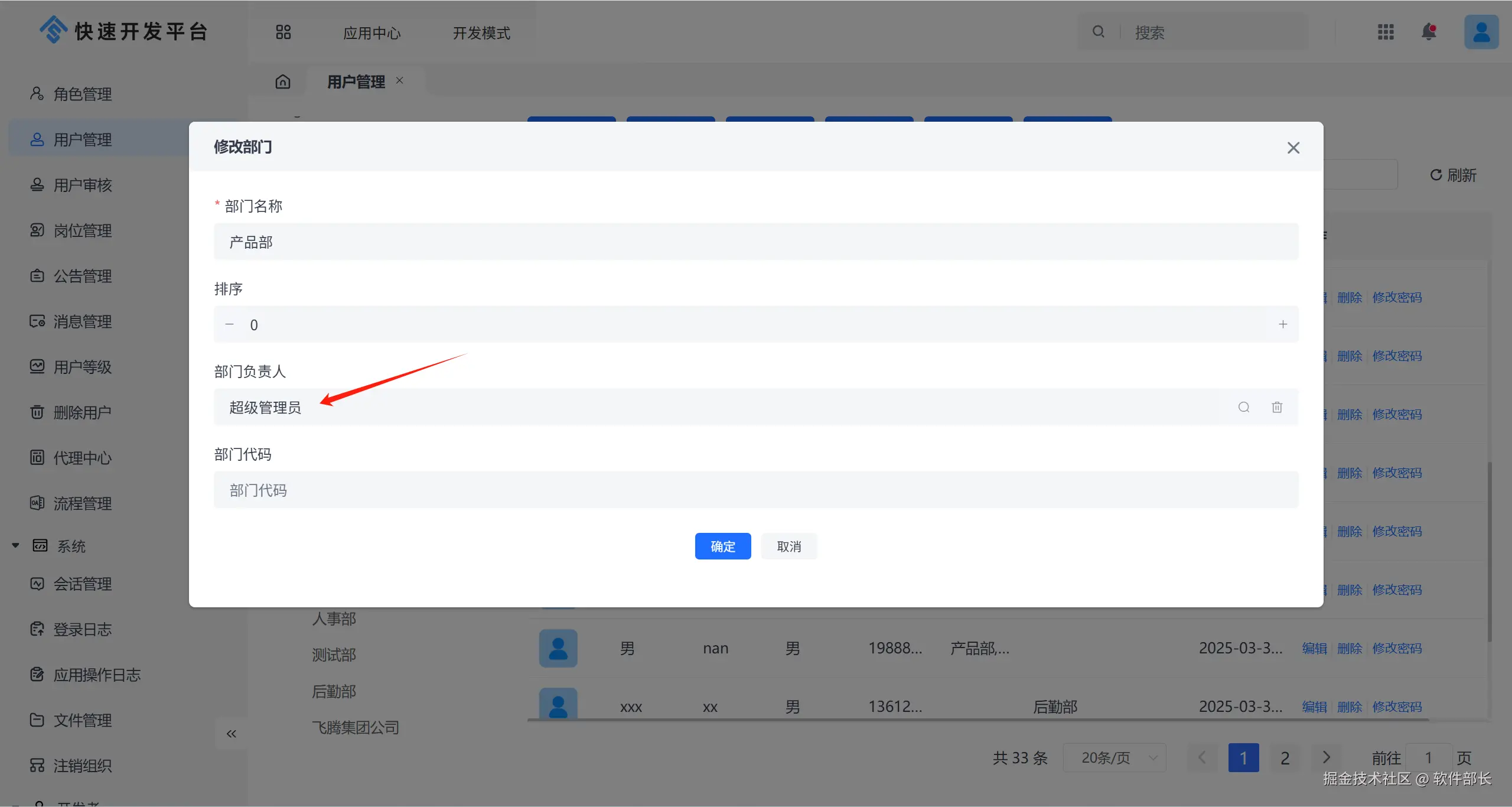Click the search icon in department leader field
The width and height of the screenshot is (1512, 807).
click(x=1244, y=407)
